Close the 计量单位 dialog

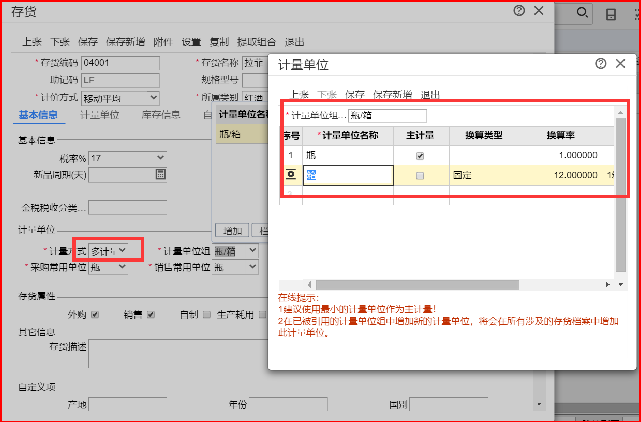621,64
